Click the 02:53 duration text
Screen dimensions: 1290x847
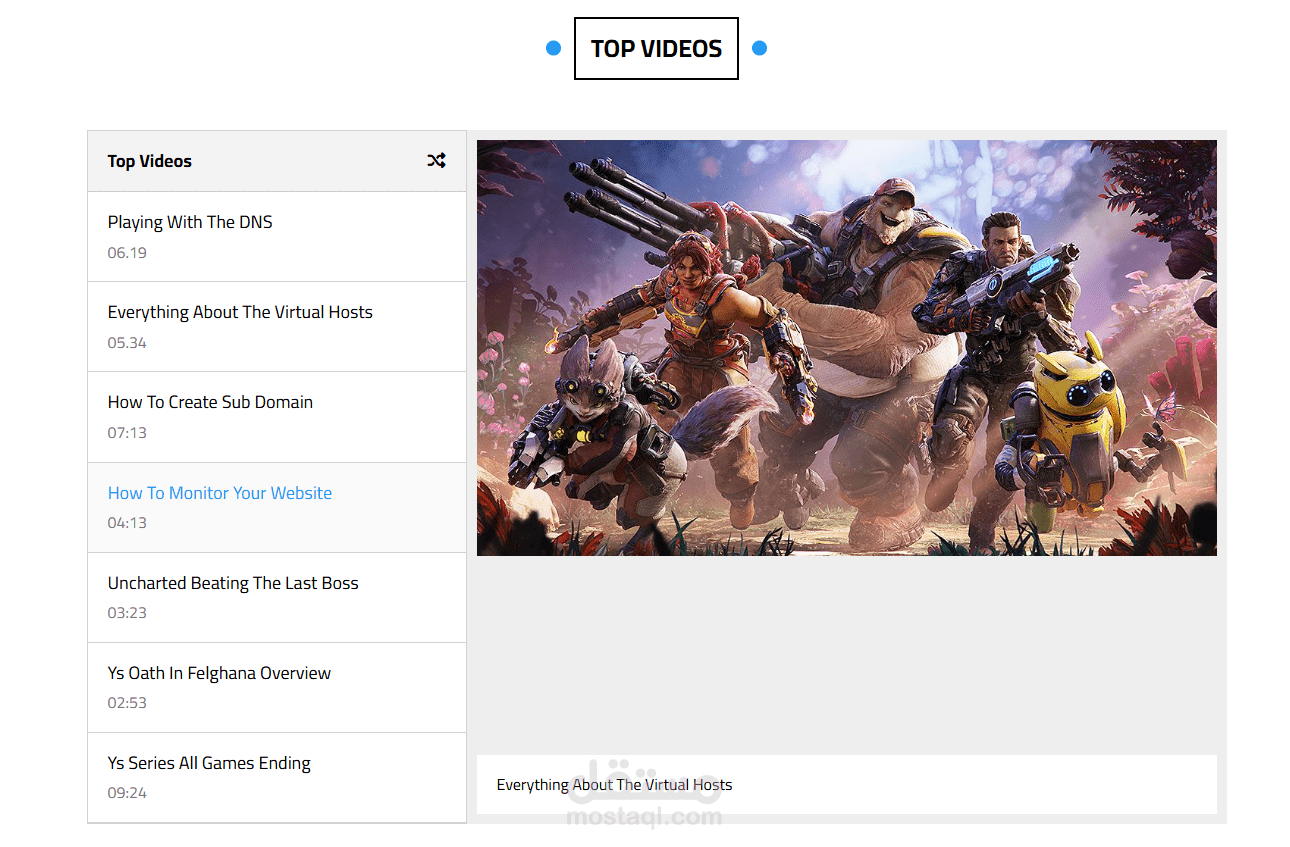click(x=127, y=703)
